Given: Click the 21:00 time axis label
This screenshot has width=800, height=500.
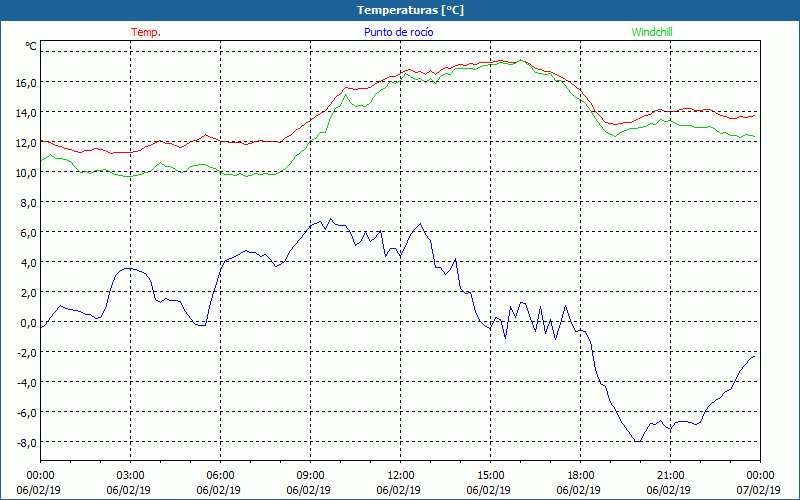Looking at the screenshot, I should [x=670, y=476].
